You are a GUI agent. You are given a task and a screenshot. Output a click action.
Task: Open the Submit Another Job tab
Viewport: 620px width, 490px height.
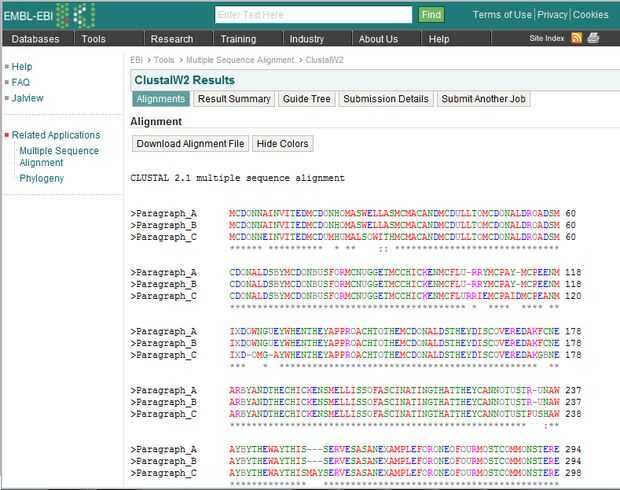click(483, 99)
